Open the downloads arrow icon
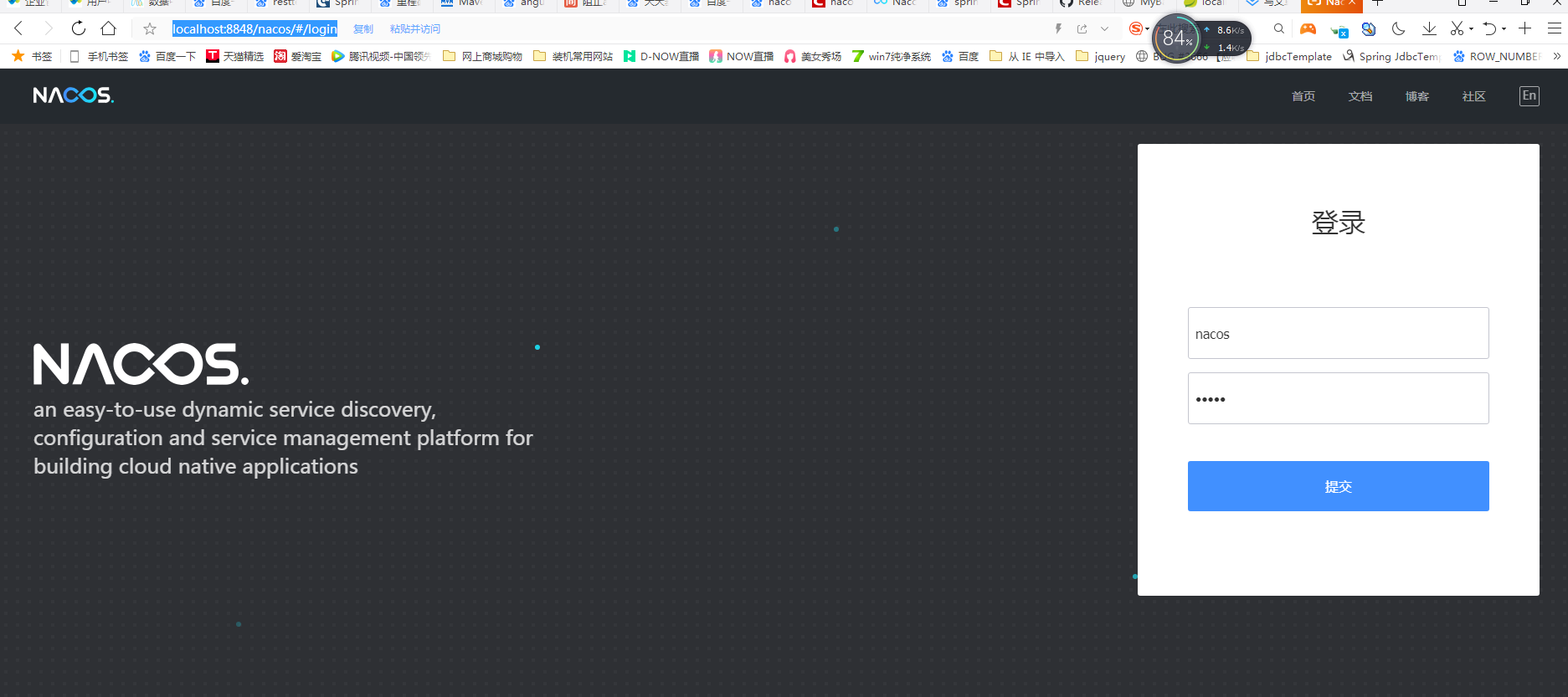The height and width of the screenshot is (697, 1568). pyautogui.click(x=1429, y=28)
